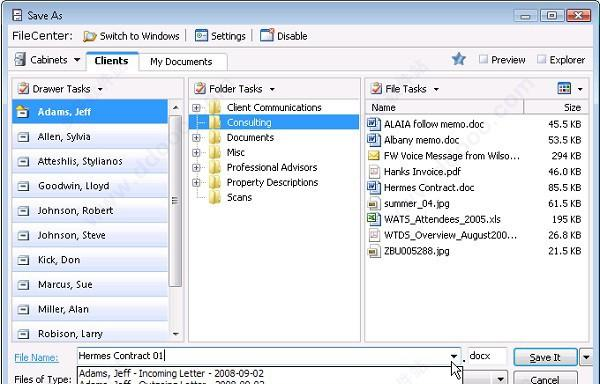The width and height of the screenshot is (600, 384).
Task: Click the Cancel button
Action: point(545,378)
